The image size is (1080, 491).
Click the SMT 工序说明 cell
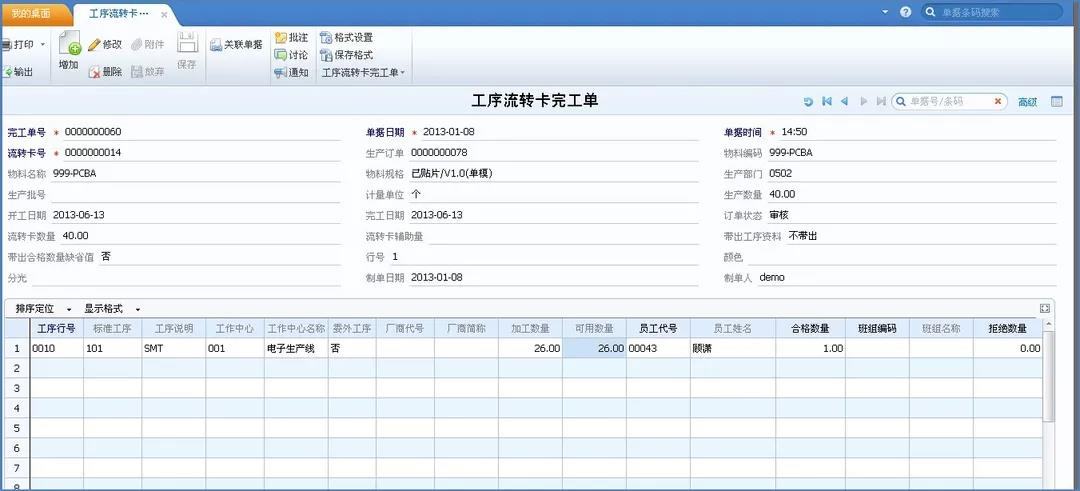coord(174,348)
